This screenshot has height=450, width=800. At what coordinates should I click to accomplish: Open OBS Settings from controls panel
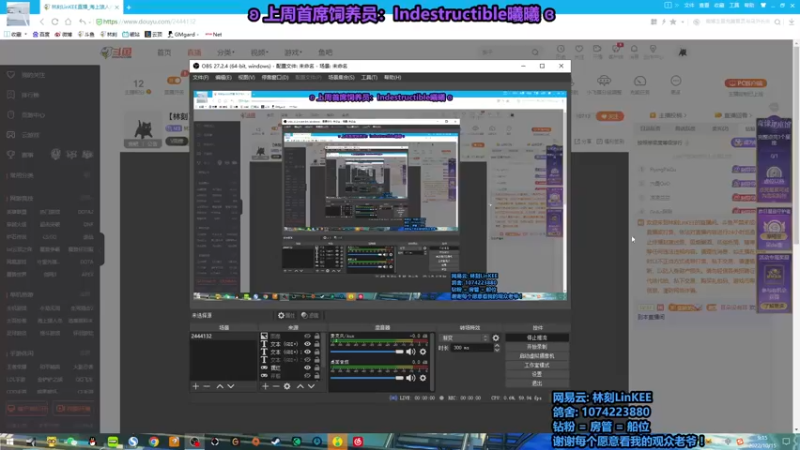pos(537,374)
